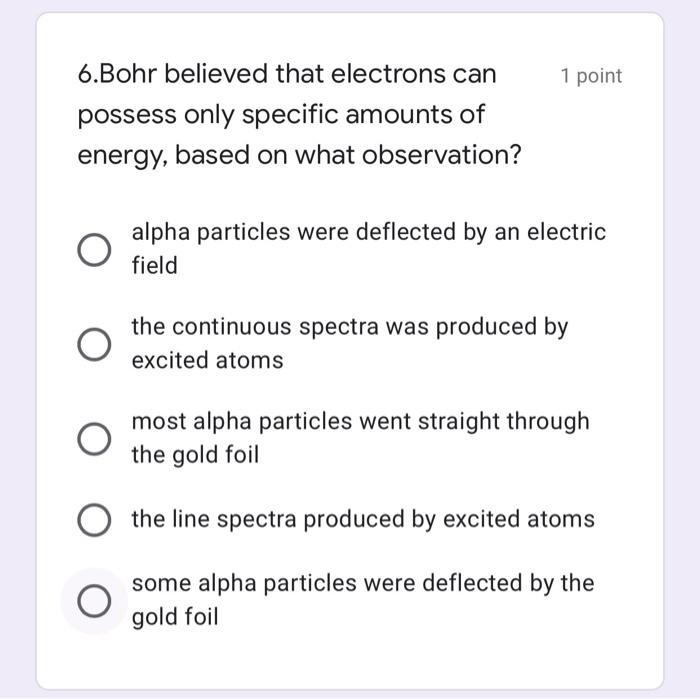
Task: Click 'the gold foil' below 'most alpha particles'
Action: 195,456
